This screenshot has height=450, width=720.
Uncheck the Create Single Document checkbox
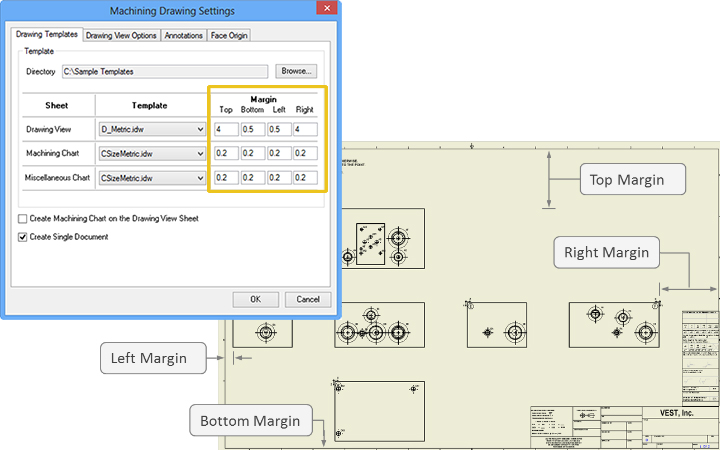(23, 237)
